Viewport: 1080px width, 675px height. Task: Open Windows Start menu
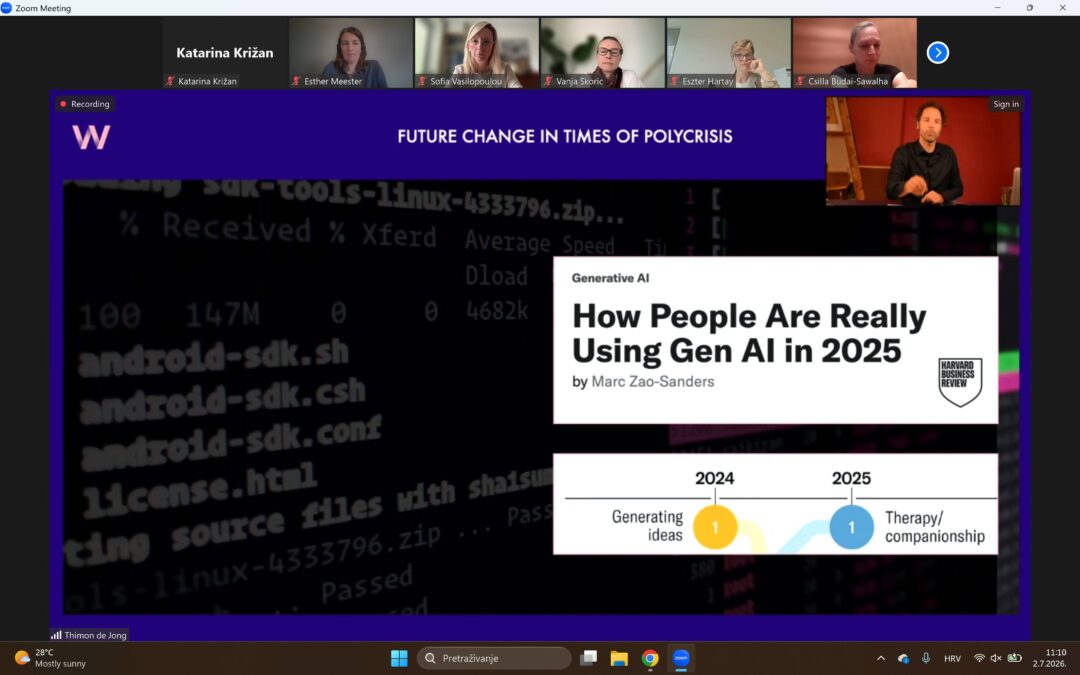(x=399, y=658)
